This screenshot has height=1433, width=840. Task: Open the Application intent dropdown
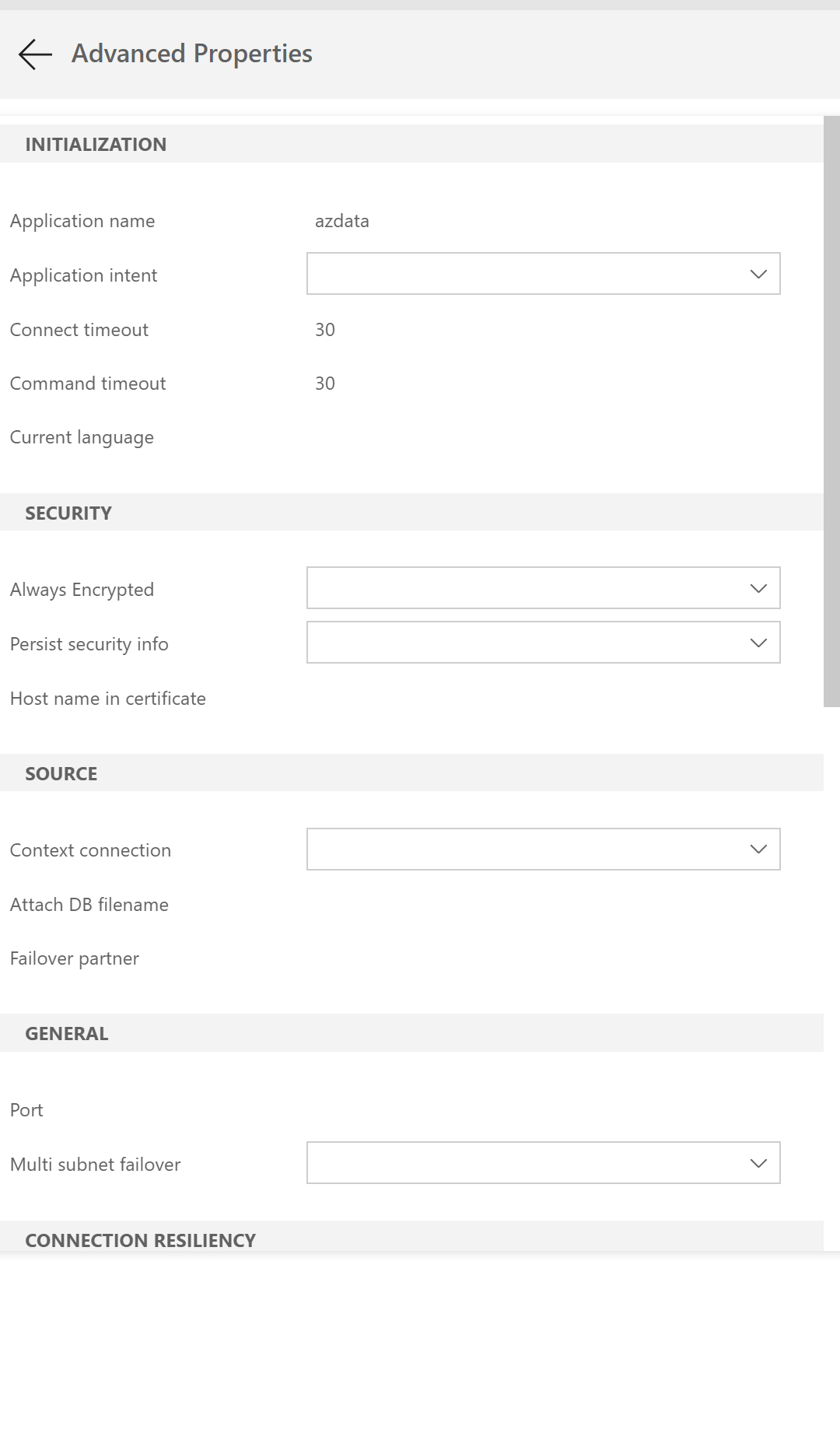pyautogui.click(x=543, y=274)
